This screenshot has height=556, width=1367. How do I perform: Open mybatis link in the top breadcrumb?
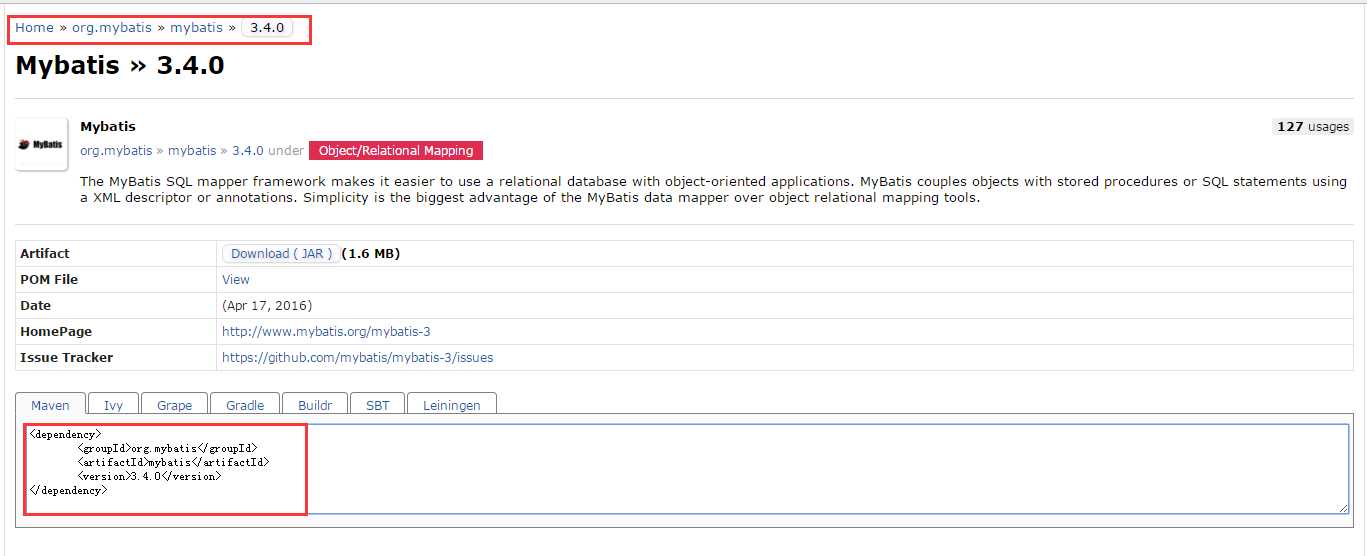click(196, 28)
